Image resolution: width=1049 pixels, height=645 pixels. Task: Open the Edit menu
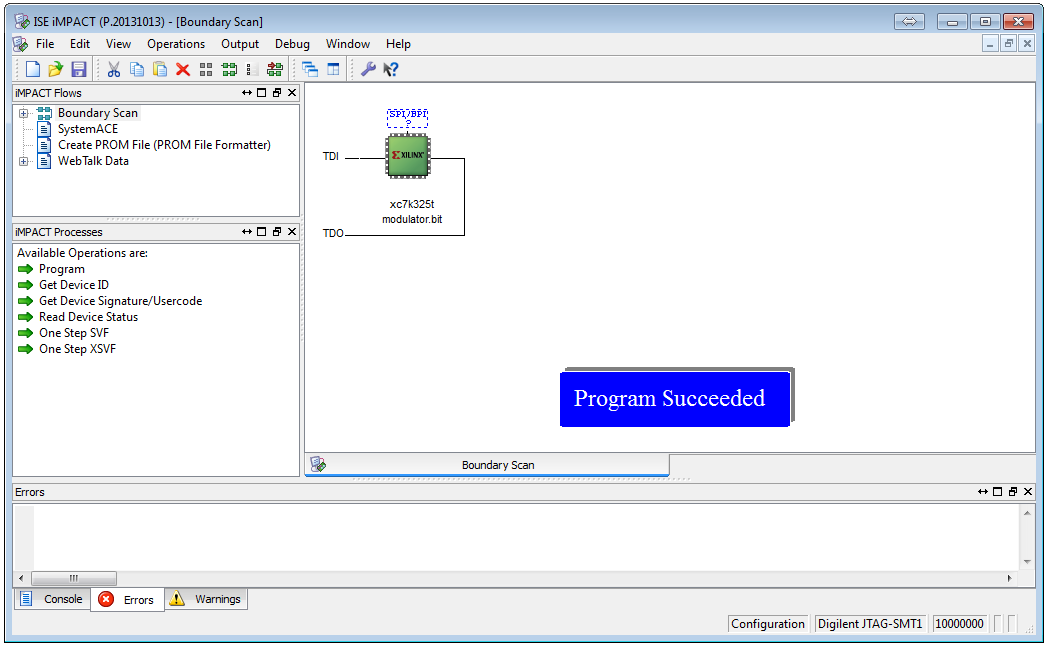(80, 44)
